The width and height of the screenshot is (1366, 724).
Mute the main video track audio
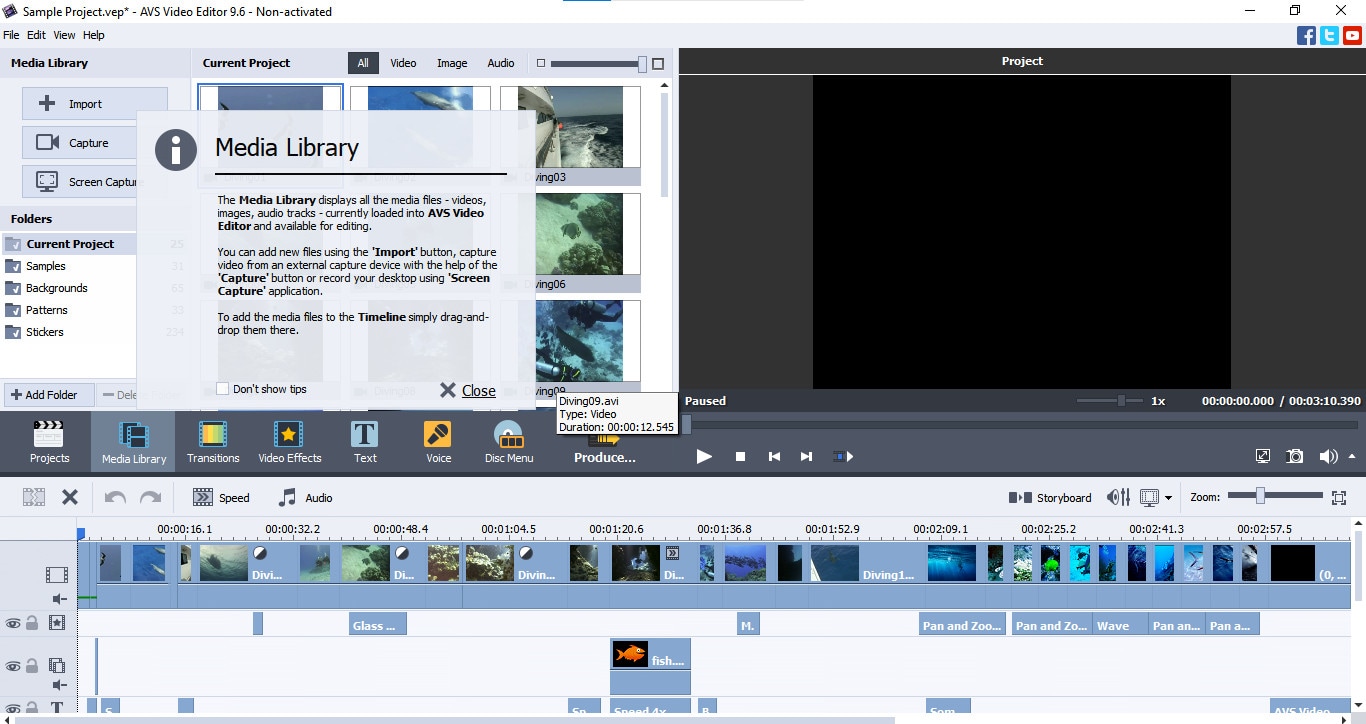[x=59, y=599]
